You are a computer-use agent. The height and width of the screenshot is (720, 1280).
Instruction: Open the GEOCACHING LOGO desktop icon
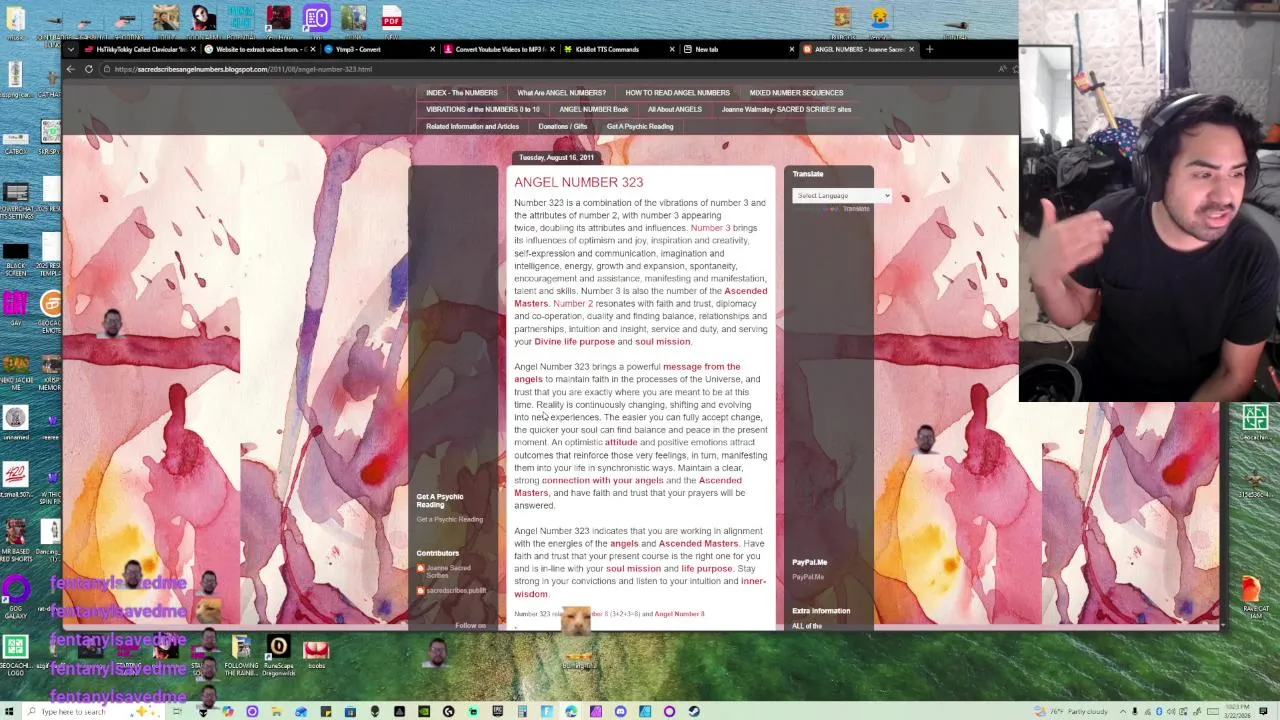tap(15, 655)
